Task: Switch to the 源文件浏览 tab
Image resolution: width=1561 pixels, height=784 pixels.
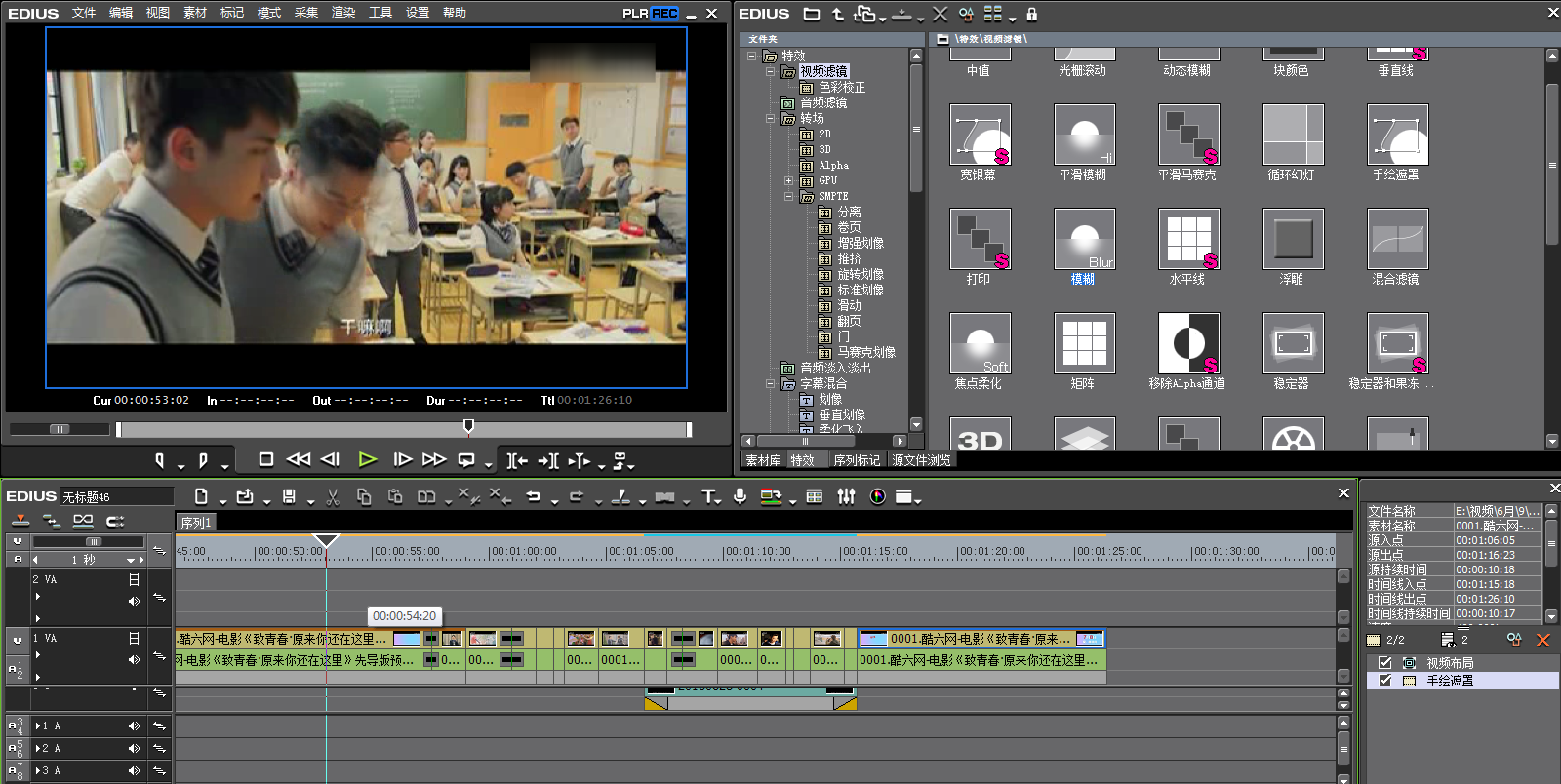Action: point(921,460)
